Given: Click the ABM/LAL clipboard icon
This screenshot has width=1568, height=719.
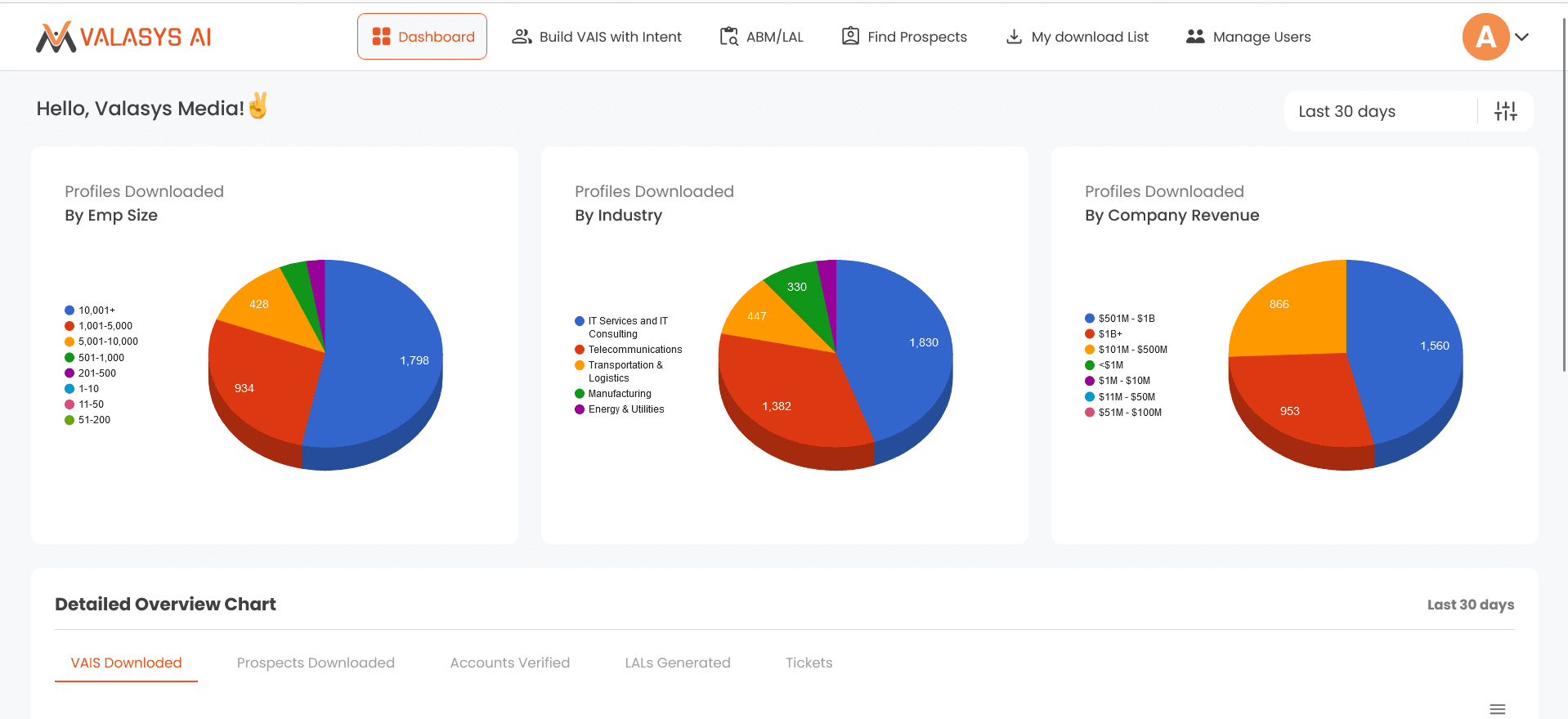Looking at the screenshot, I should tap(728, 37).
